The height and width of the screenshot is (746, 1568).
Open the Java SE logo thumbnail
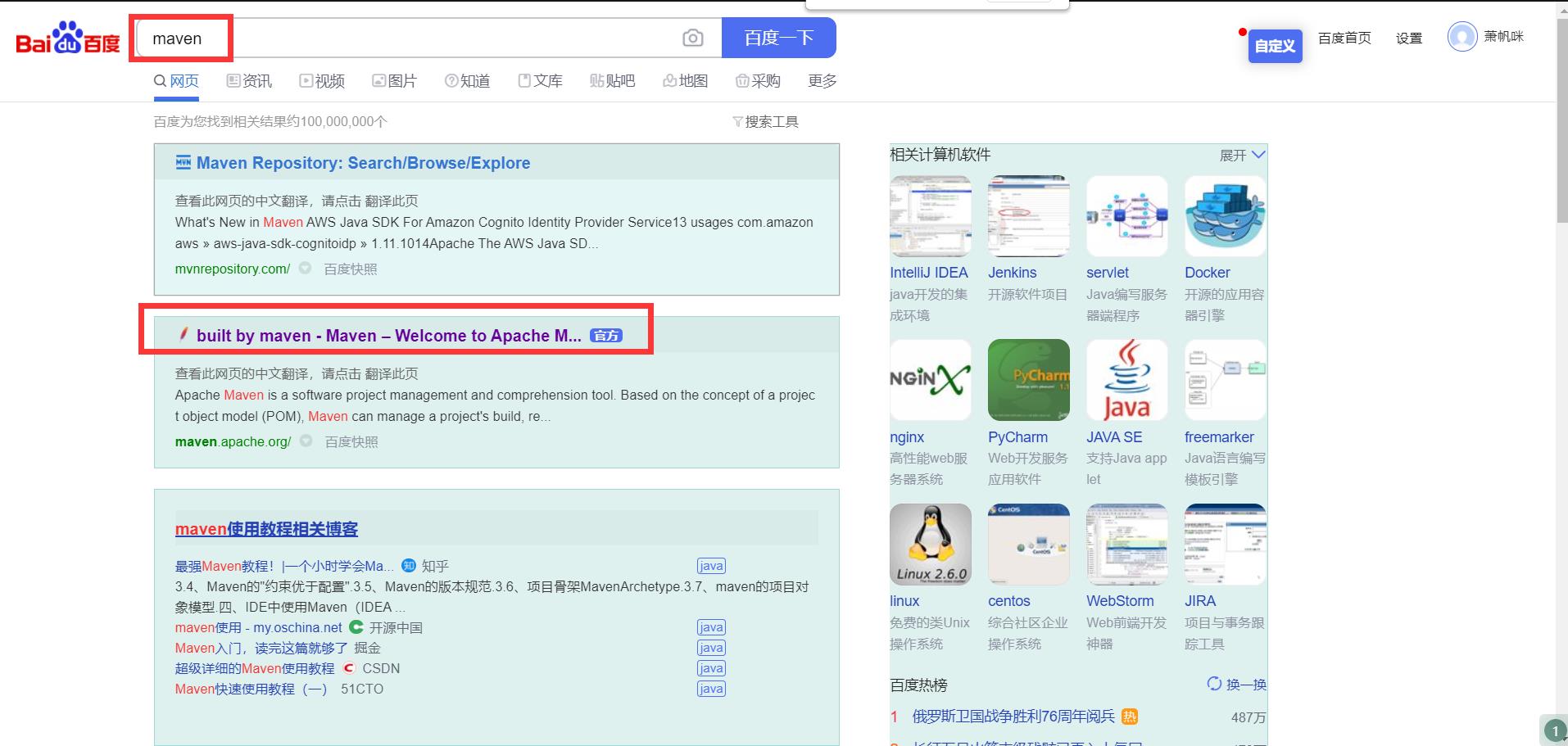[1126, 380]
